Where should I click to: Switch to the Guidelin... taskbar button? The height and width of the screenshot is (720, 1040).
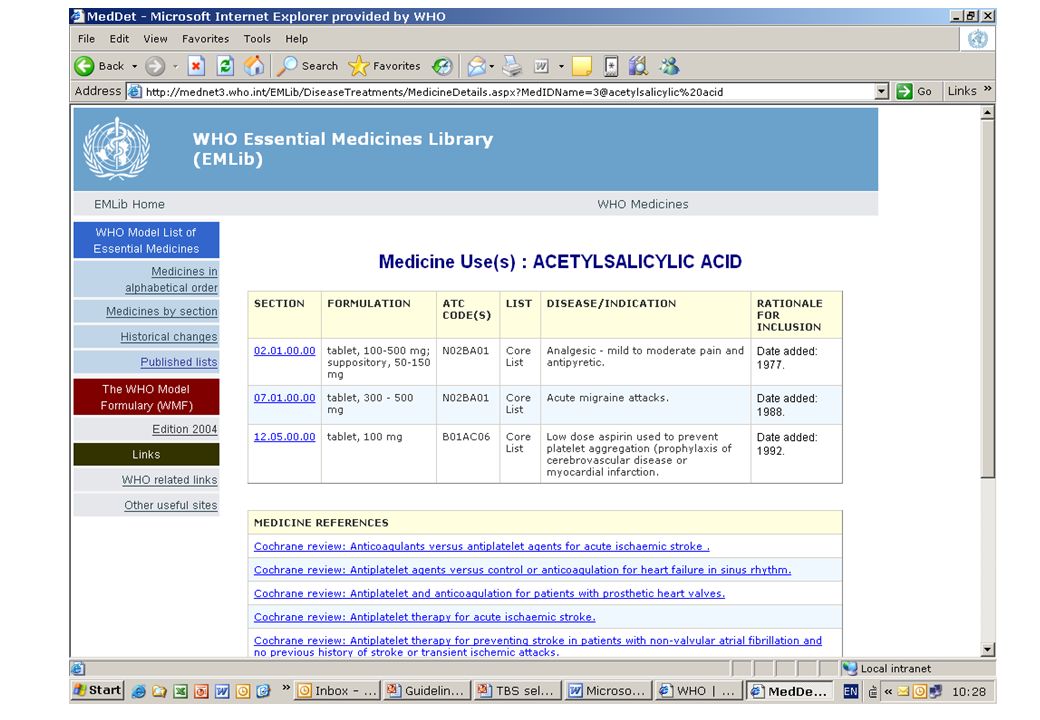pos(426,691)
